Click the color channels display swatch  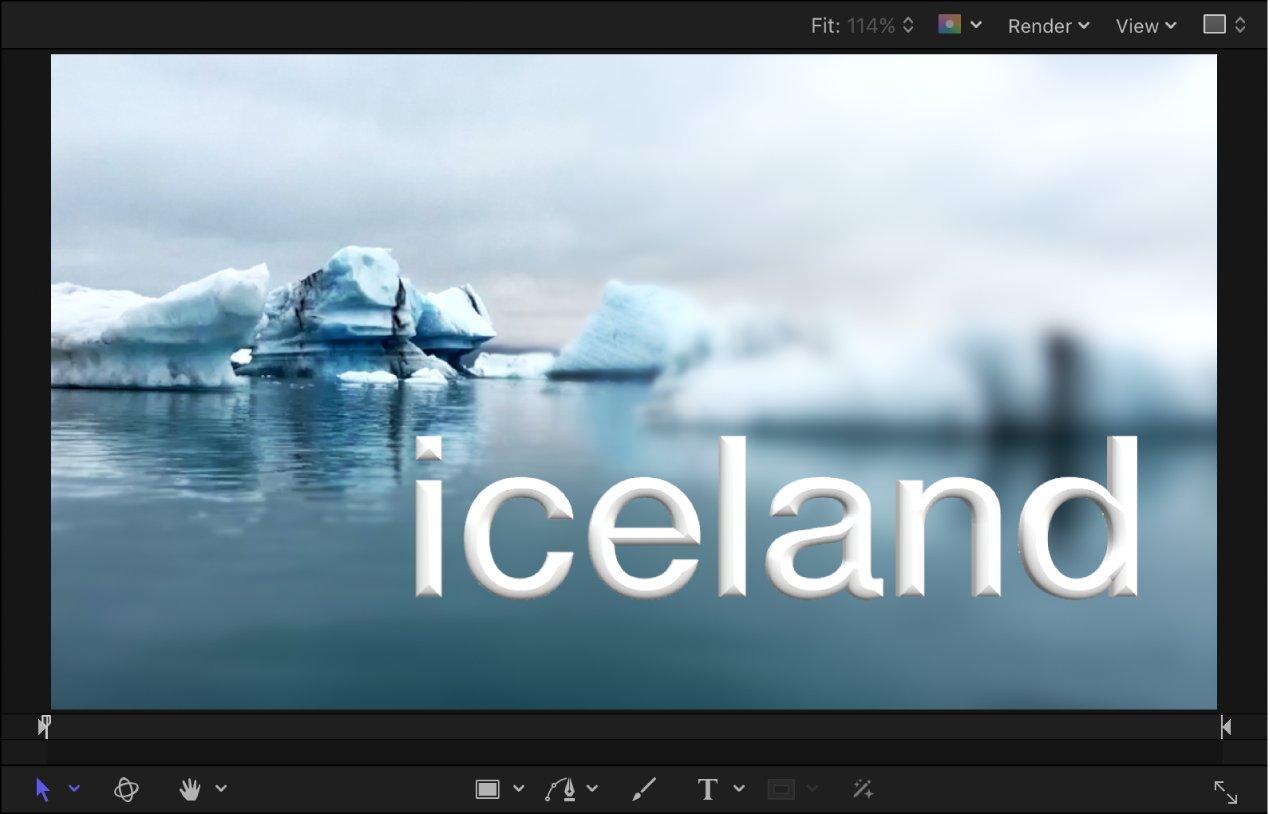click(948, 25)
